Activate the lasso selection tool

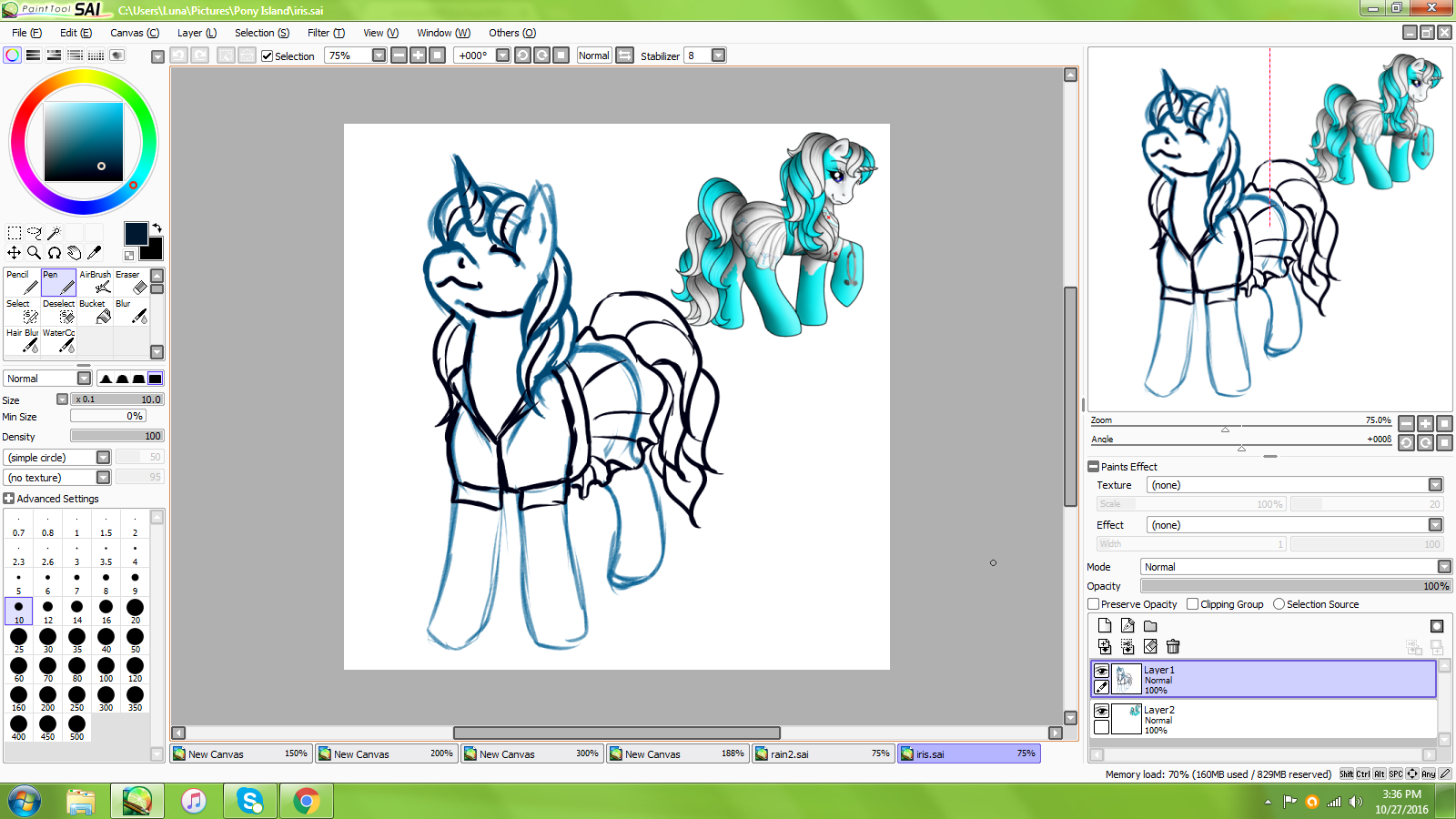(x=35, y=233)
